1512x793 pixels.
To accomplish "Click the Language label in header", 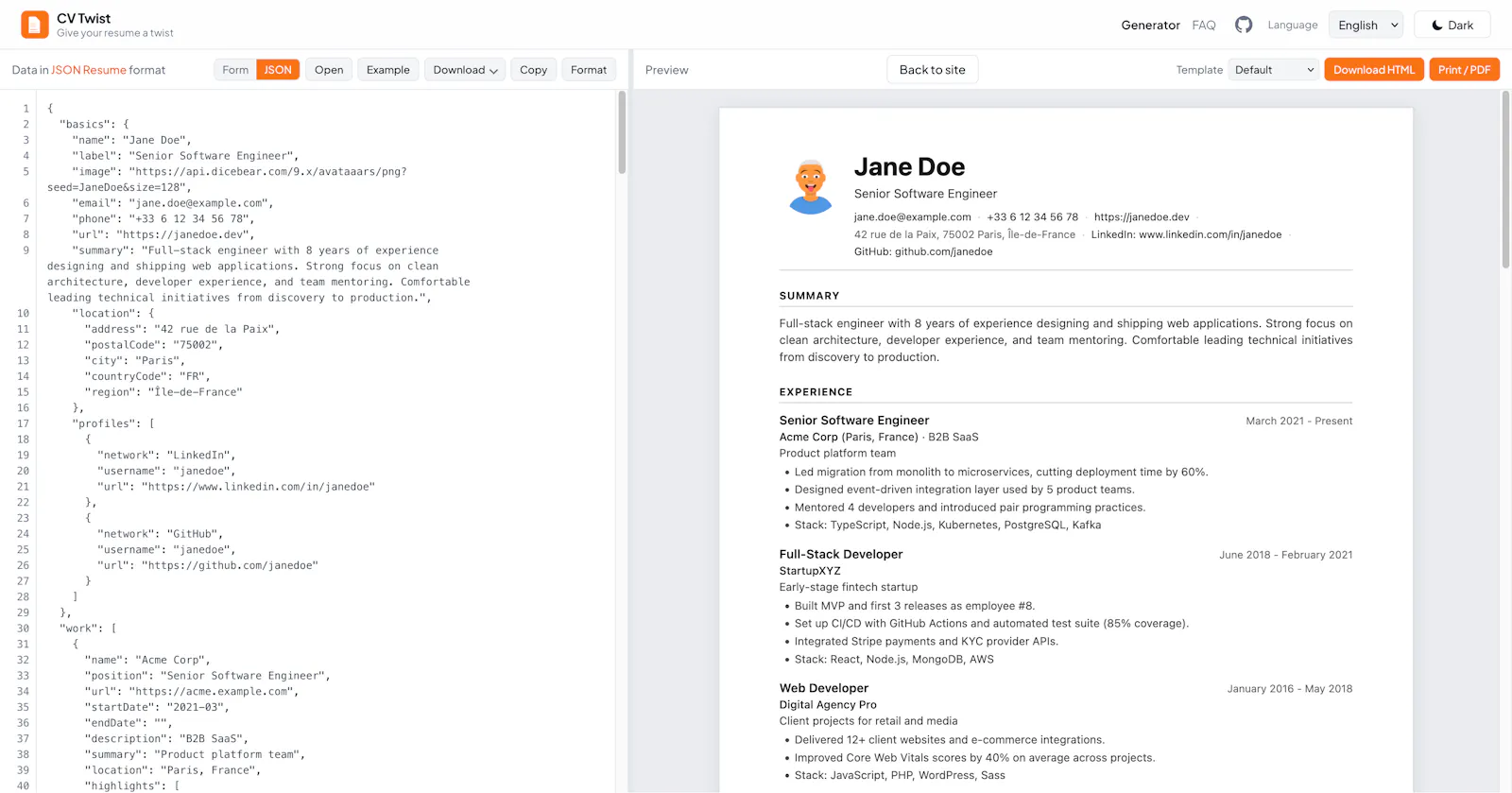I will click(1293, 26).
